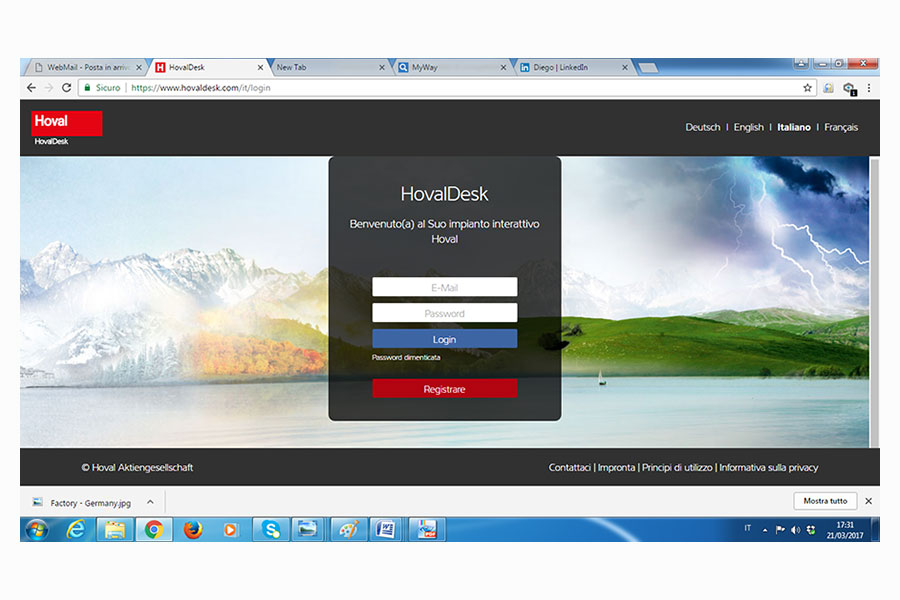Viewport: 900px width, 600px height.
Task: Click the Password input field
Action: click(444, 313)
